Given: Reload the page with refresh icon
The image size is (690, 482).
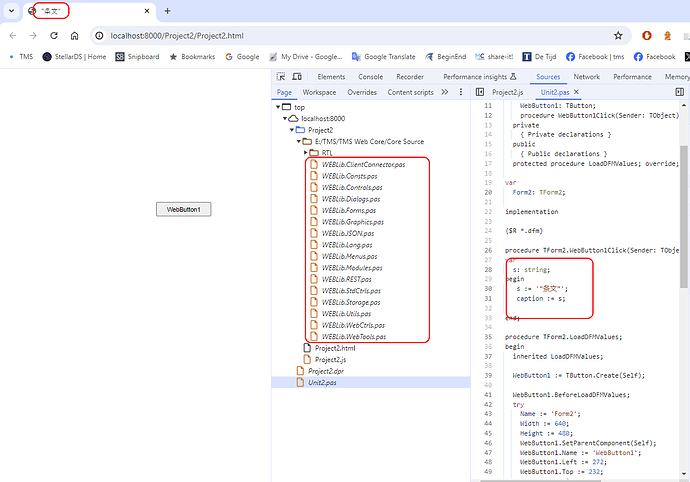Looking at the screenshot, I should pos(54,36).
